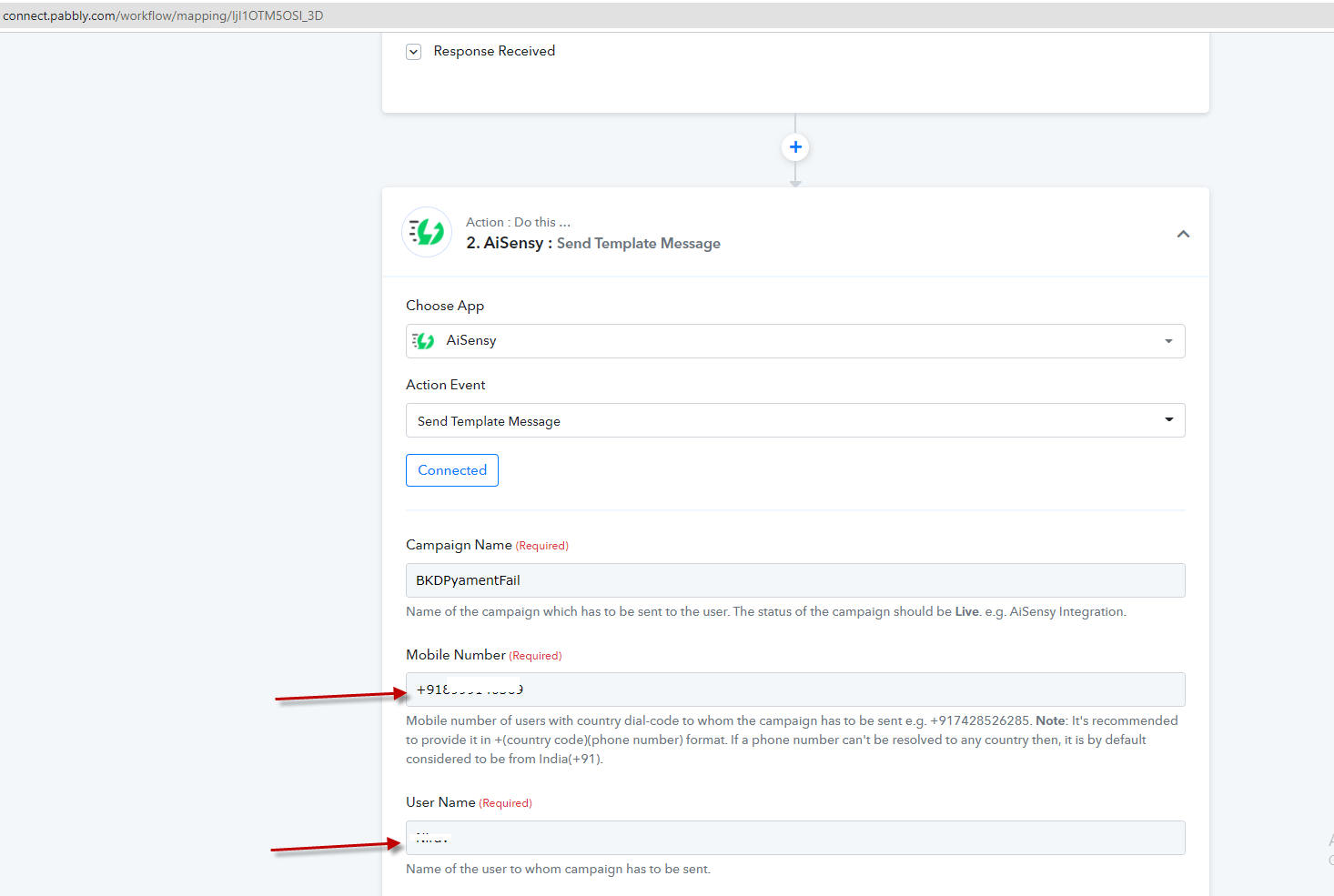Click the step title 'Send Template Message'
This screenshot has height=896, width=1334.
click(x=639, y=244)
